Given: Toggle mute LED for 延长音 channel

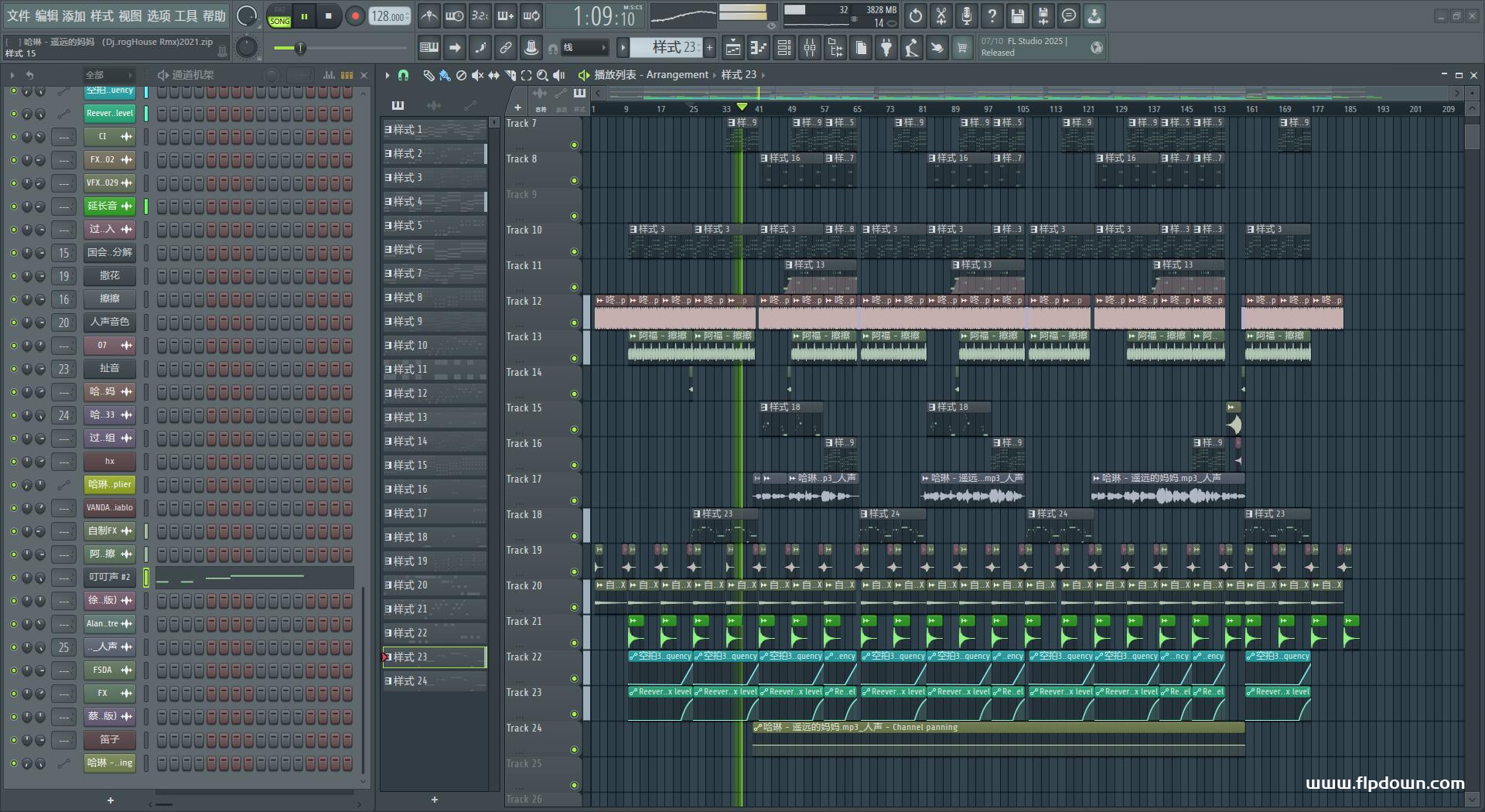Looking at the screenshot, I should [x=13, y=206].
